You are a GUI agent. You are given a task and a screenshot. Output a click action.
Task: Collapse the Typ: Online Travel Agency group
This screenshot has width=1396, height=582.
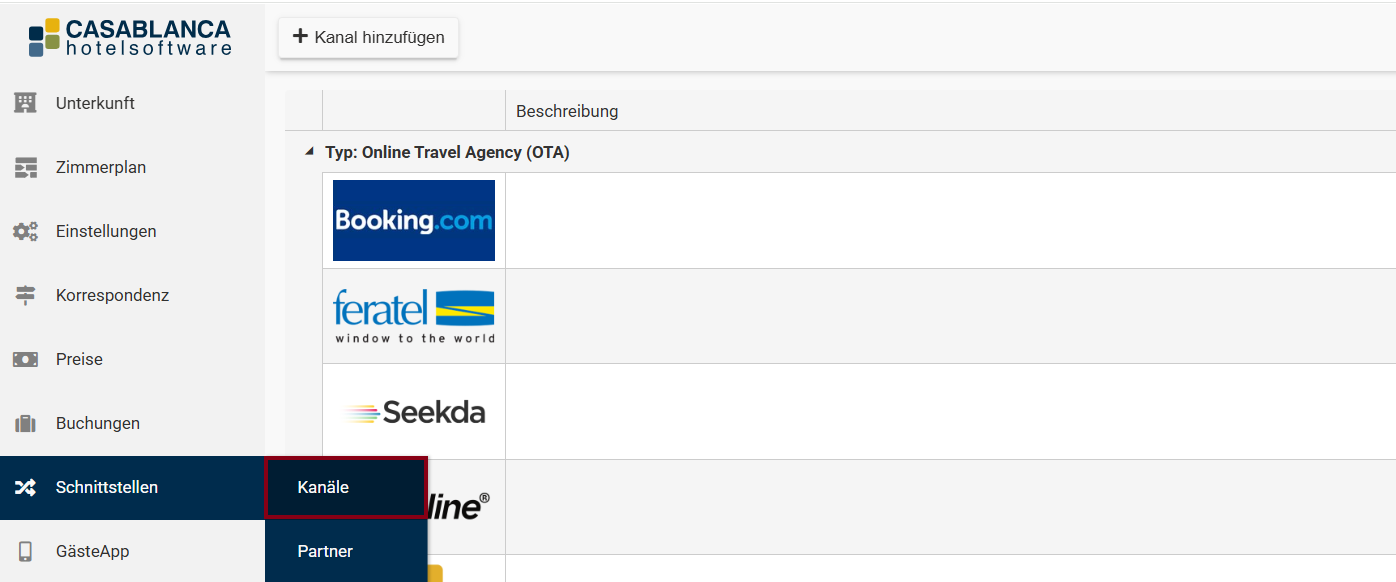click(309, 153)
